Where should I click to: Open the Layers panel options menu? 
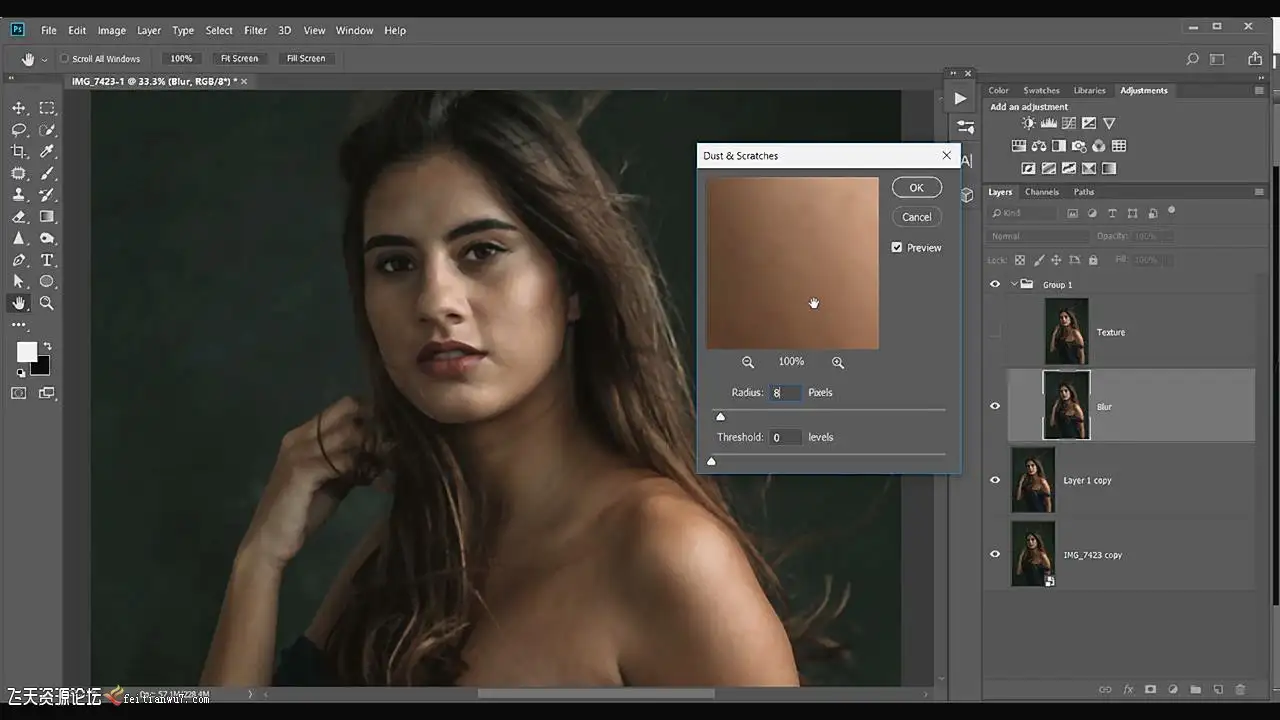1259,192
